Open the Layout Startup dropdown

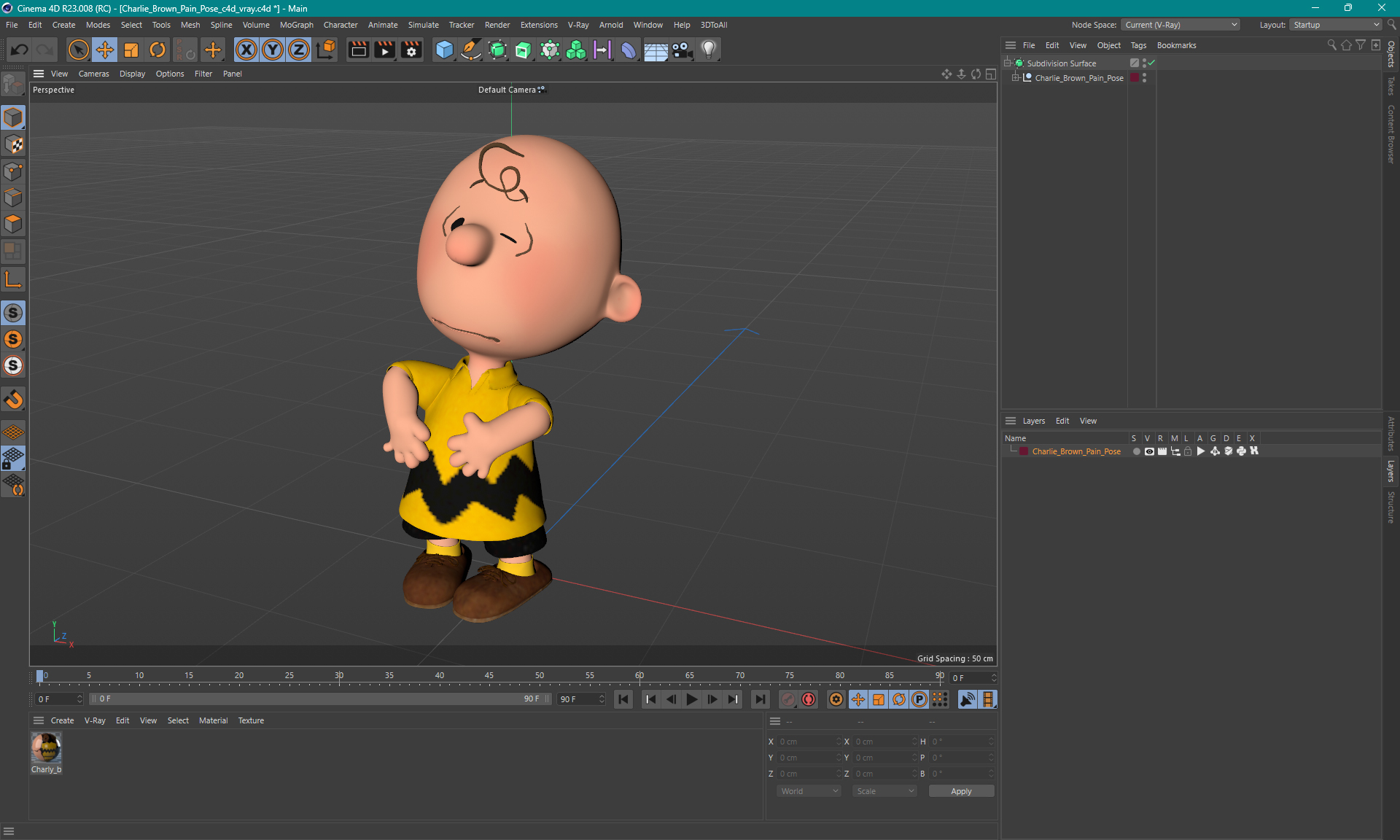1337,25
